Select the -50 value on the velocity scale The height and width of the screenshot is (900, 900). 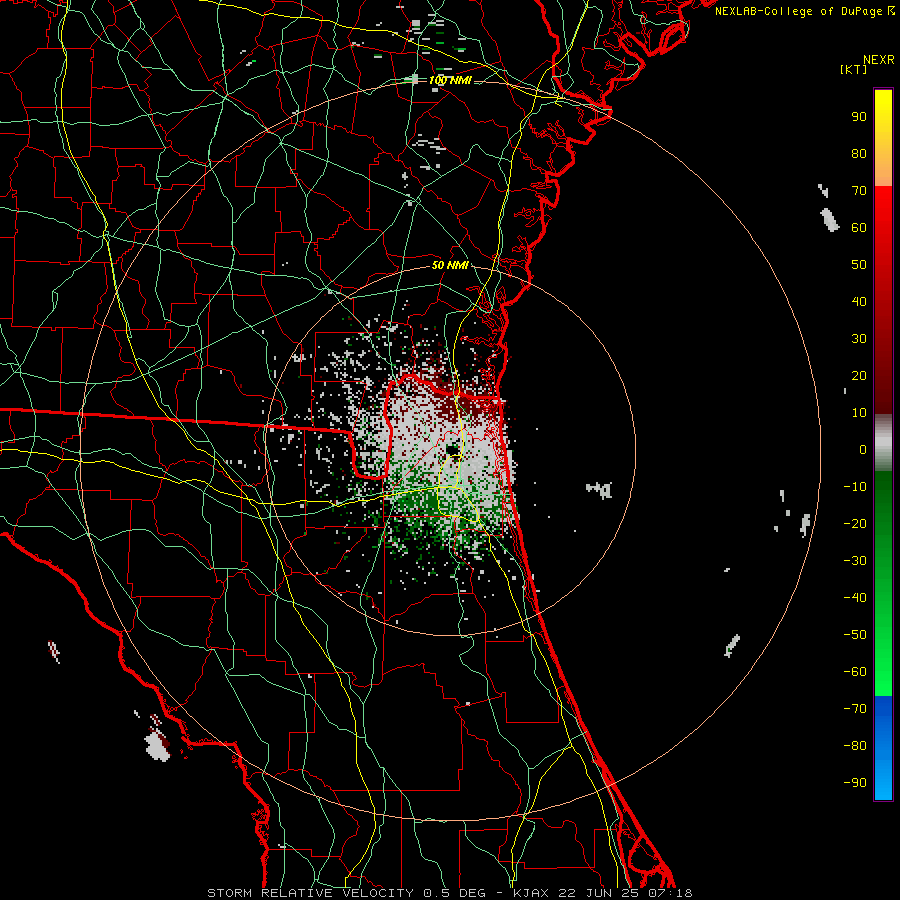[855, 635]
